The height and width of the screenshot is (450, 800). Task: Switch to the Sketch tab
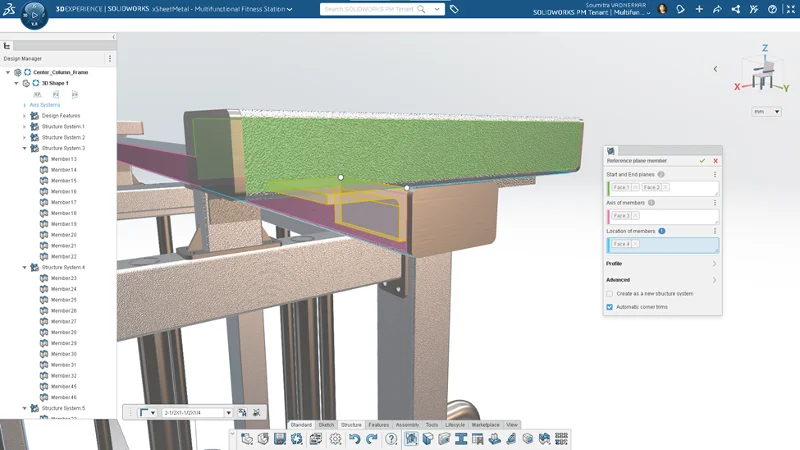(x=326, y=425)
